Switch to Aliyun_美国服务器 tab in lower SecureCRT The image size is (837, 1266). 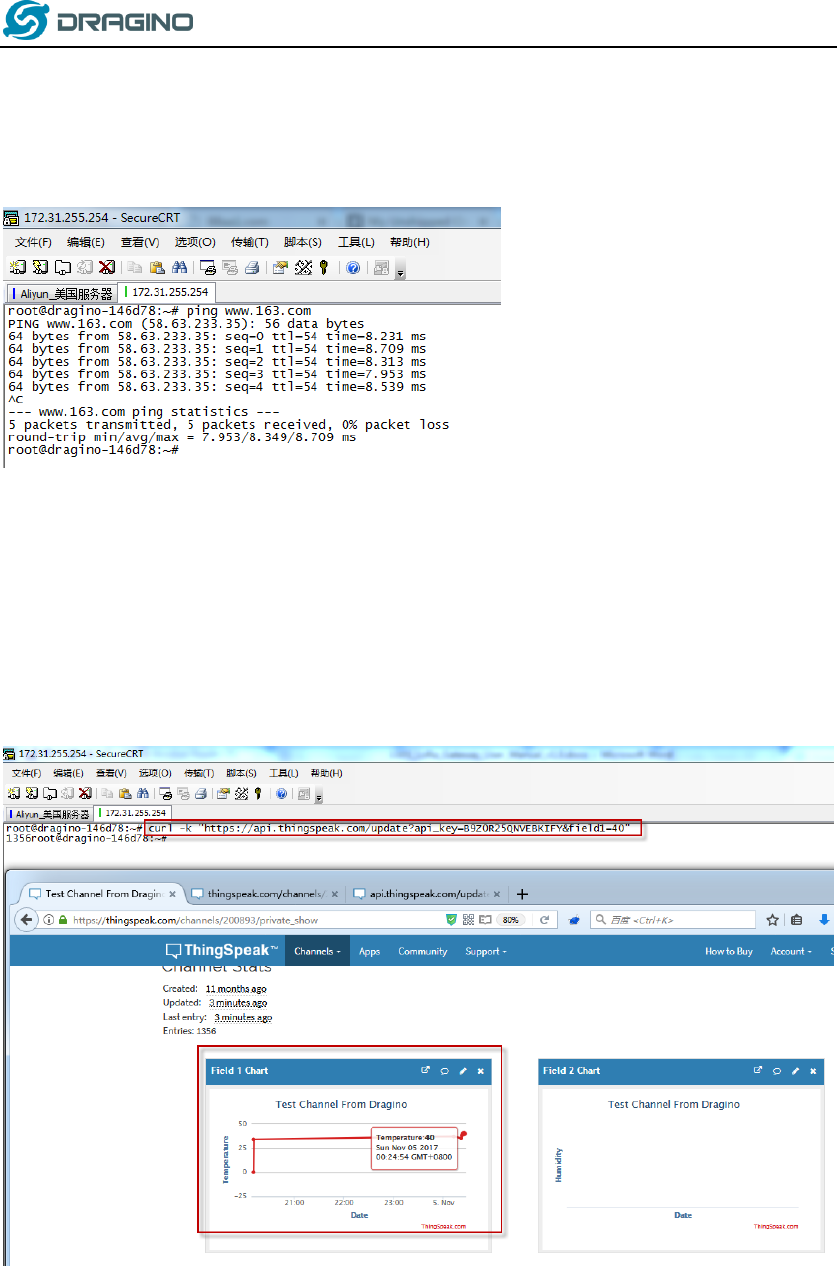tap(48, 814)
